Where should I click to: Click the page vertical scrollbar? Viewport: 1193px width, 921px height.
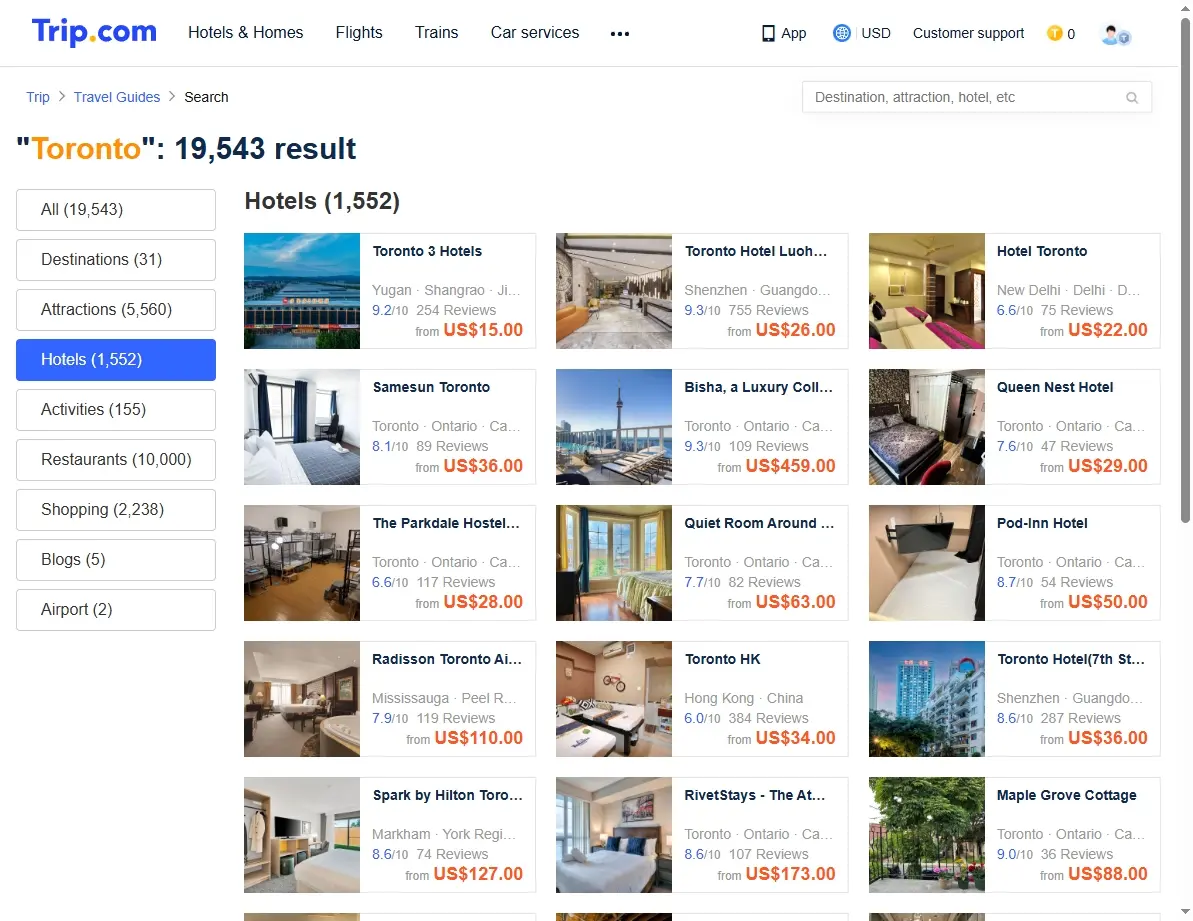pos(1185,270)
